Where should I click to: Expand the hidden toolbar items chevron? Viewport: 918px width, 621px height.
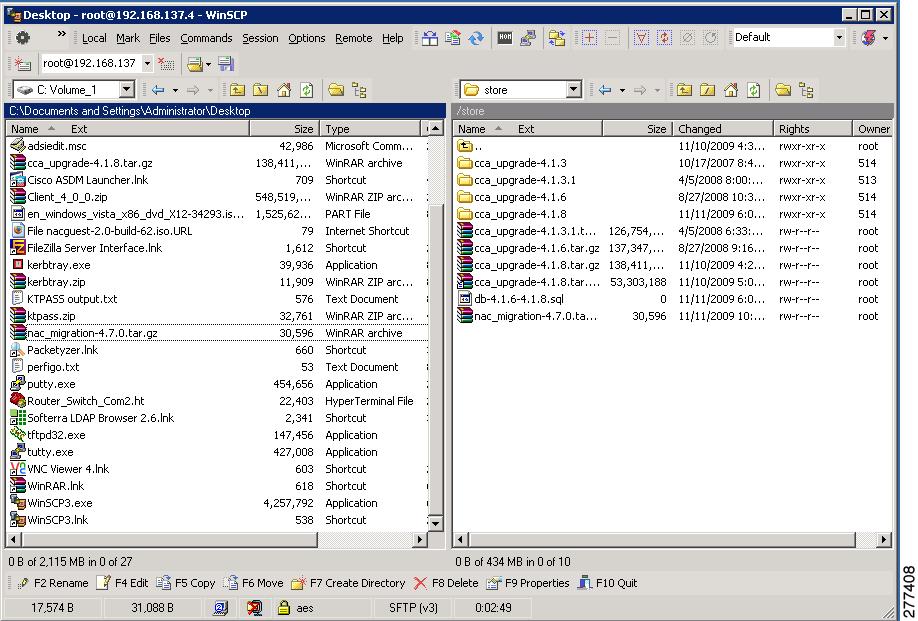point(61,34)
